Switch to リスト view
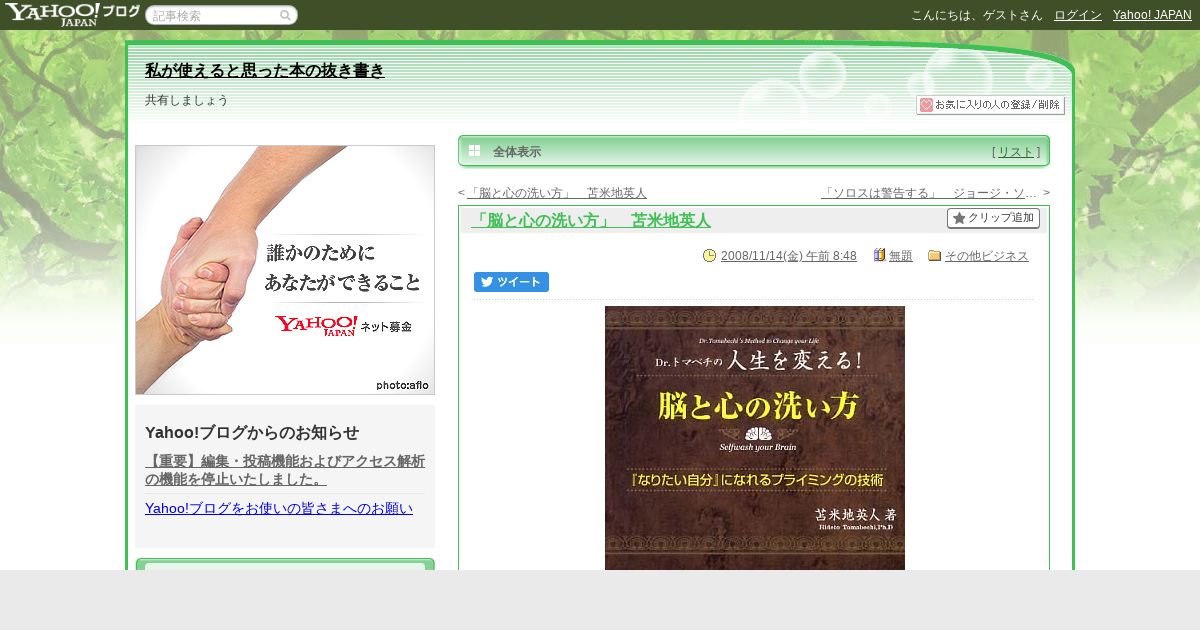 pyautogui.click(x=1016, y=152)
